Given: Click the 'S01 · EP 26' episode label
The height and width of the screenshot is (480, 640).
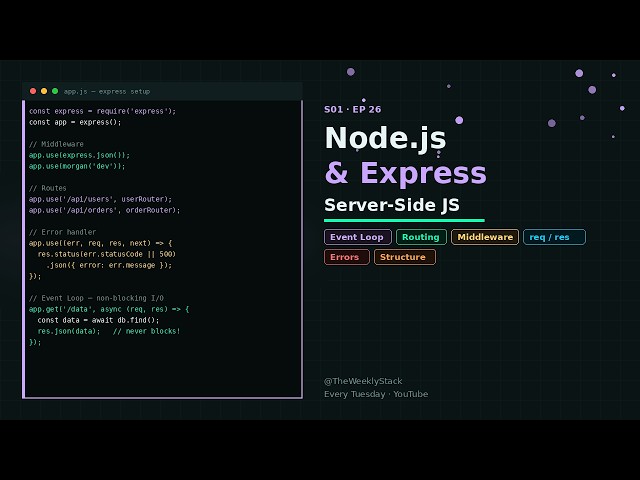Looking at the screenshot, I should coord(353,109).
